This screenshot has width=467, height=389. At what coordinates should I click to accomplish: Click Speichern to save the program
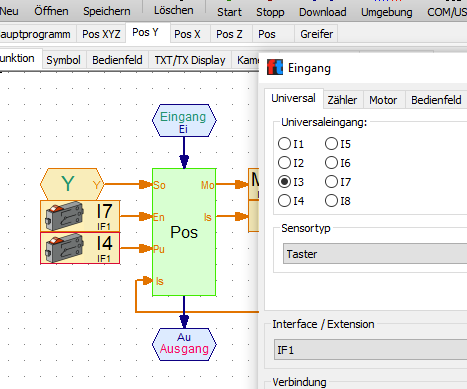pyautogui.click(x=107, y=11)
